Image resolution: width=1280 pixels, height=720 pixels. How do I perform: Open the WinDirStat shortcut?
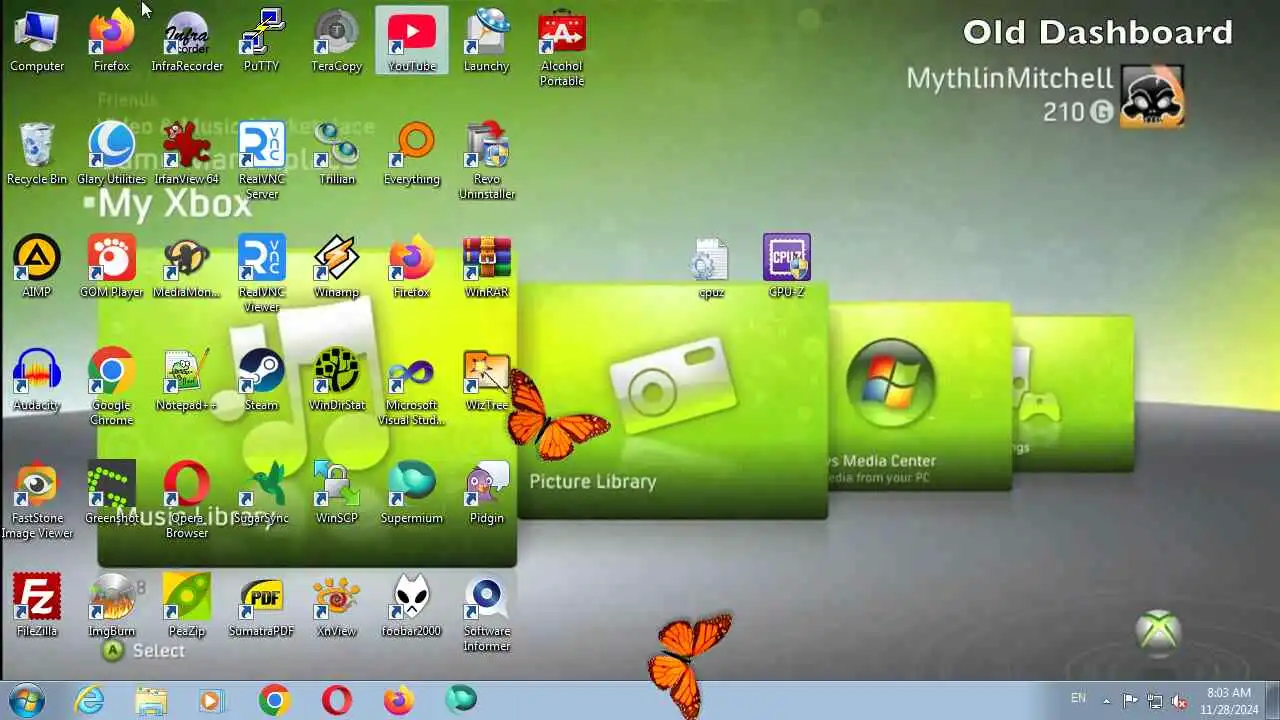coord(337,381)
